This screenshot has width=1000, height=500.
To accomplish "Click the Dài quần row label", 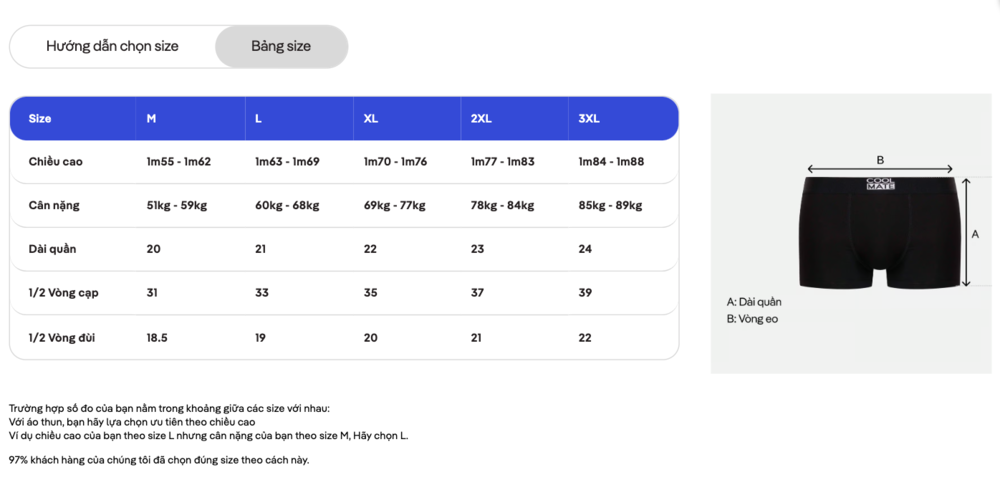I will [52, 249].
